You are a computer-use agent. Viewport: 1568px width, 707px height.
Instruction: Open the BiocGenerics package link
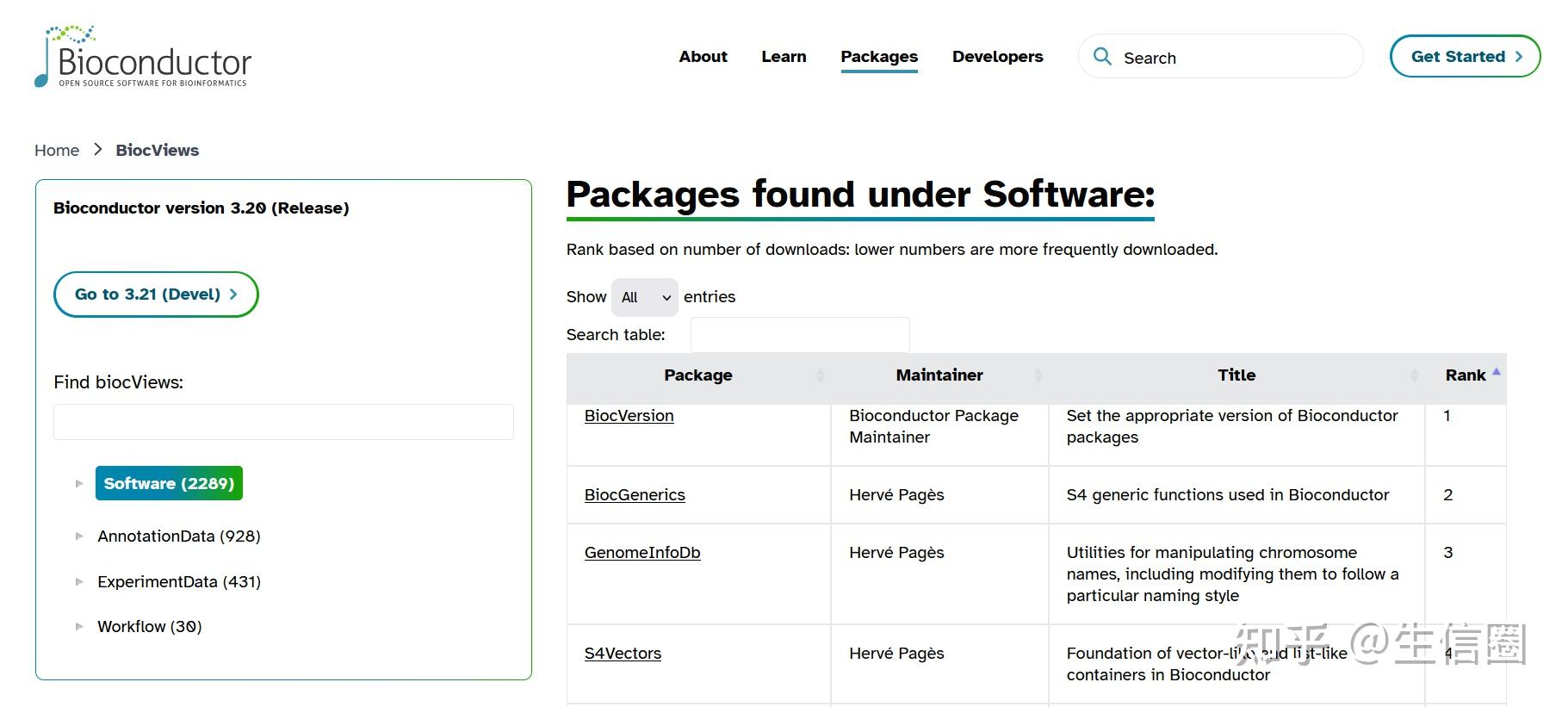635,495
